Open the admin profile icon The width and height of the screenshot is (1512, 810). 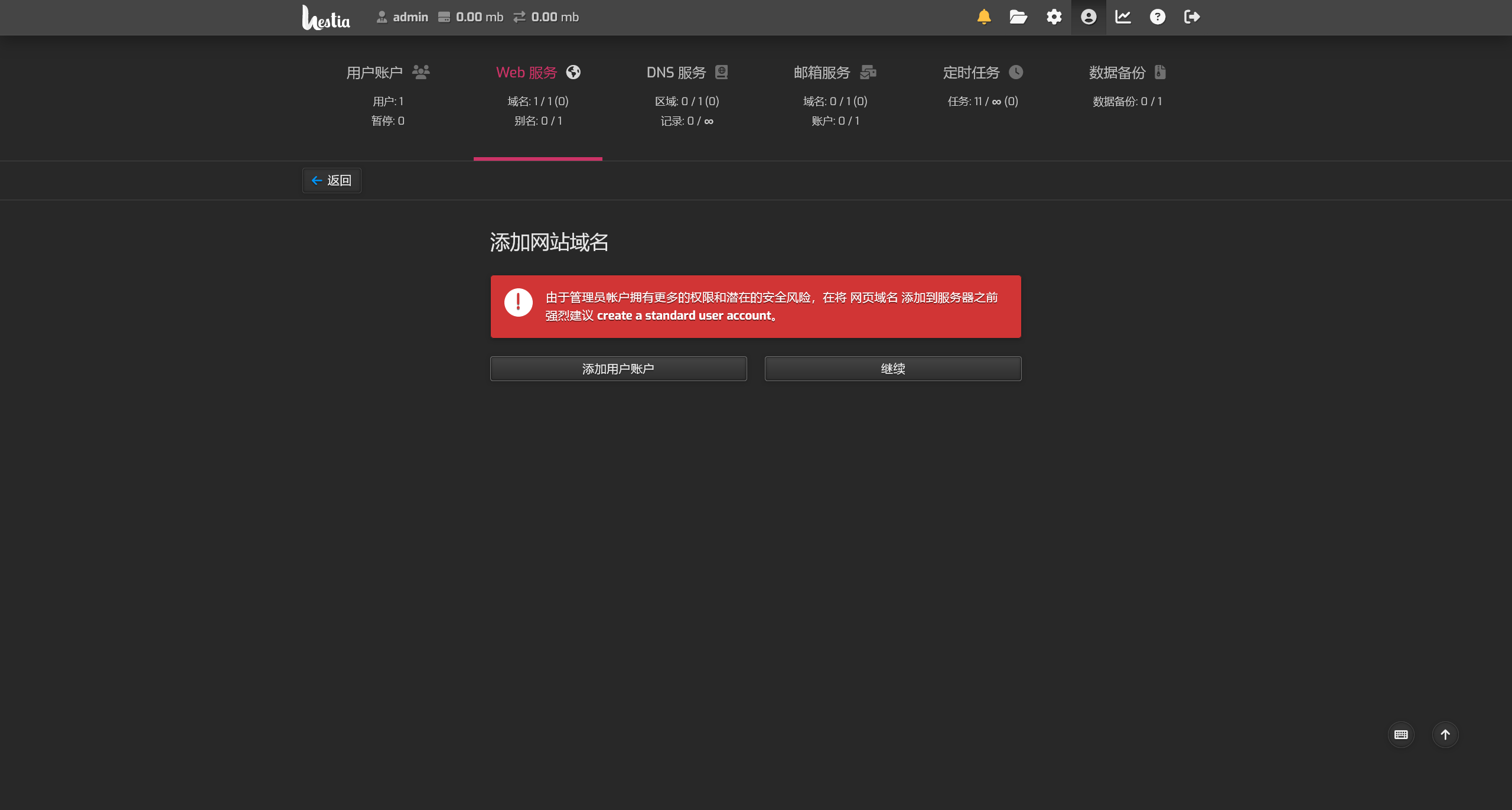tap(1089, 17)
